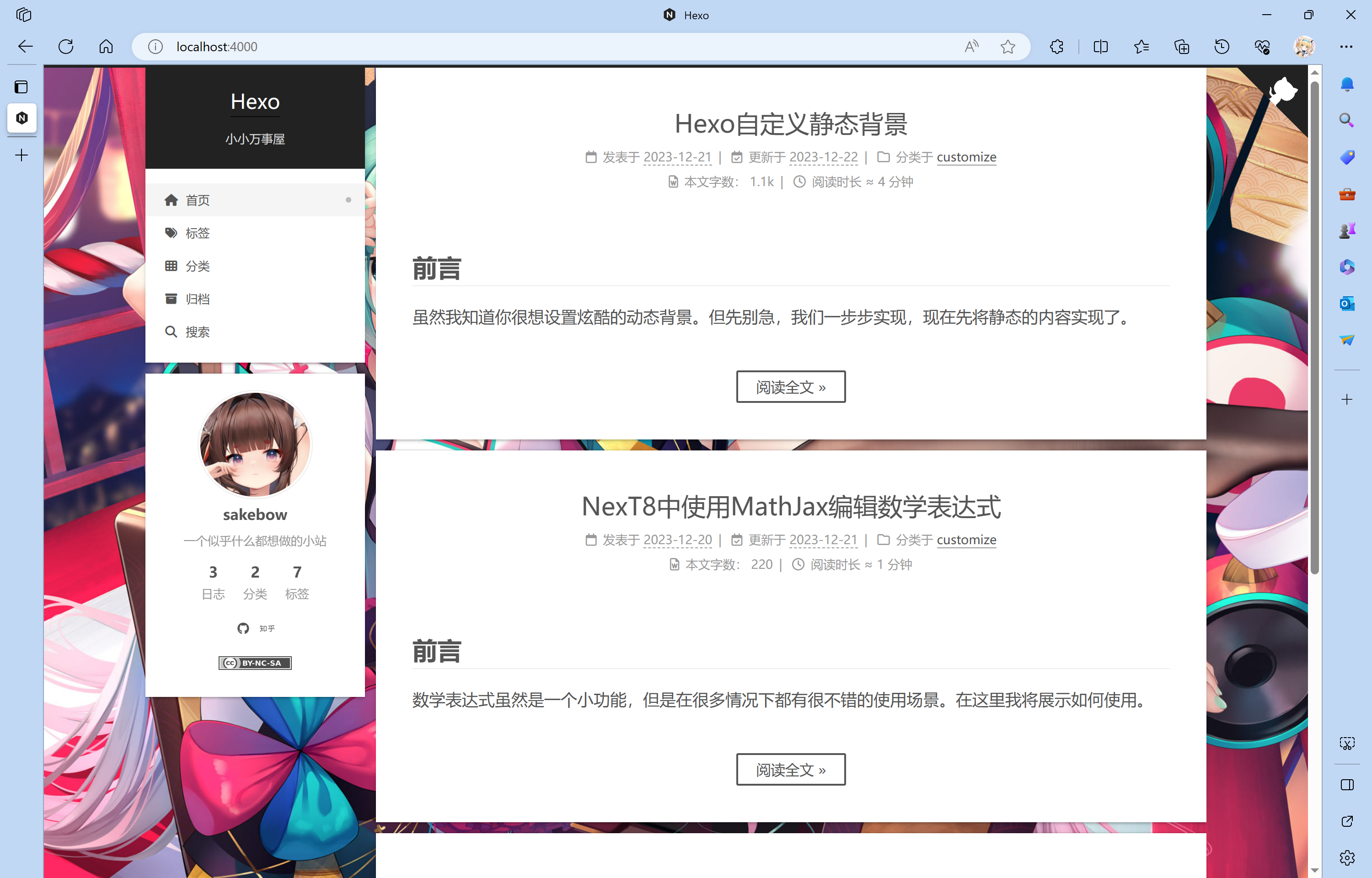Open the Favorites star-list icon
Image resolution: width=1372 pixels, height=878 pixels.
pyautogui.click(x=1141, y=47)
